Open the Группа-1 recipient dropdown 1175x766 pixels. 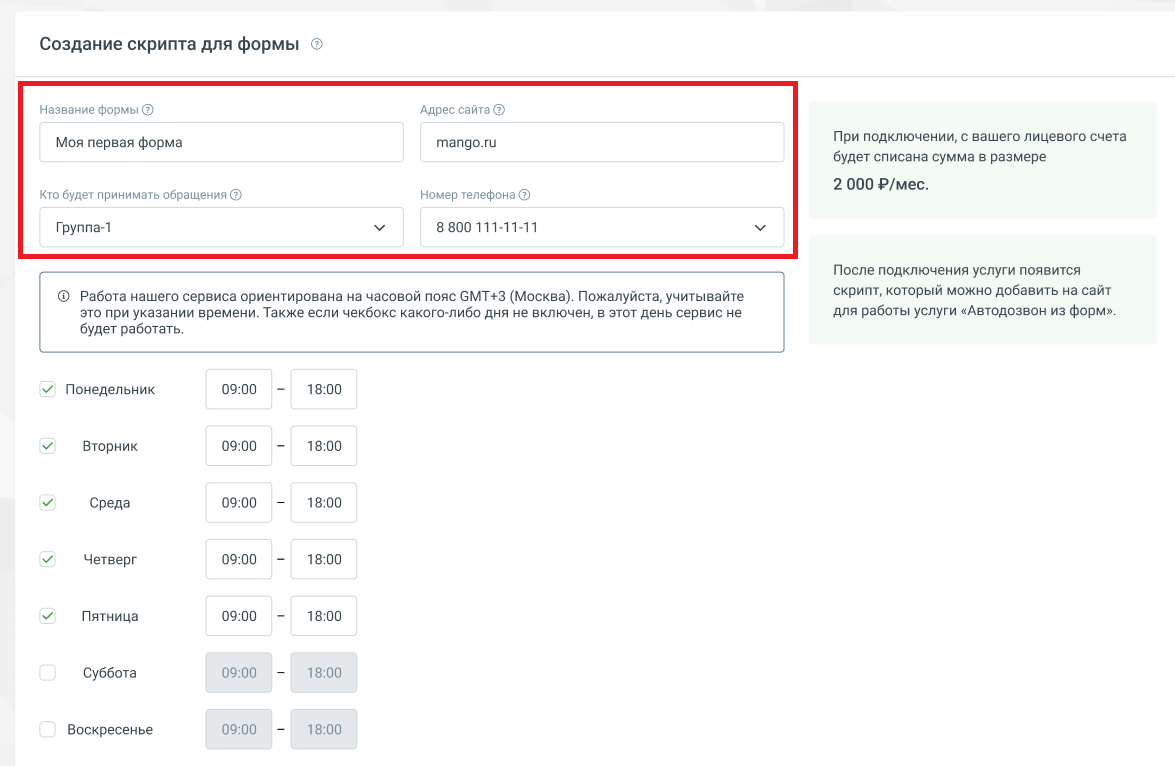[221, 227]
